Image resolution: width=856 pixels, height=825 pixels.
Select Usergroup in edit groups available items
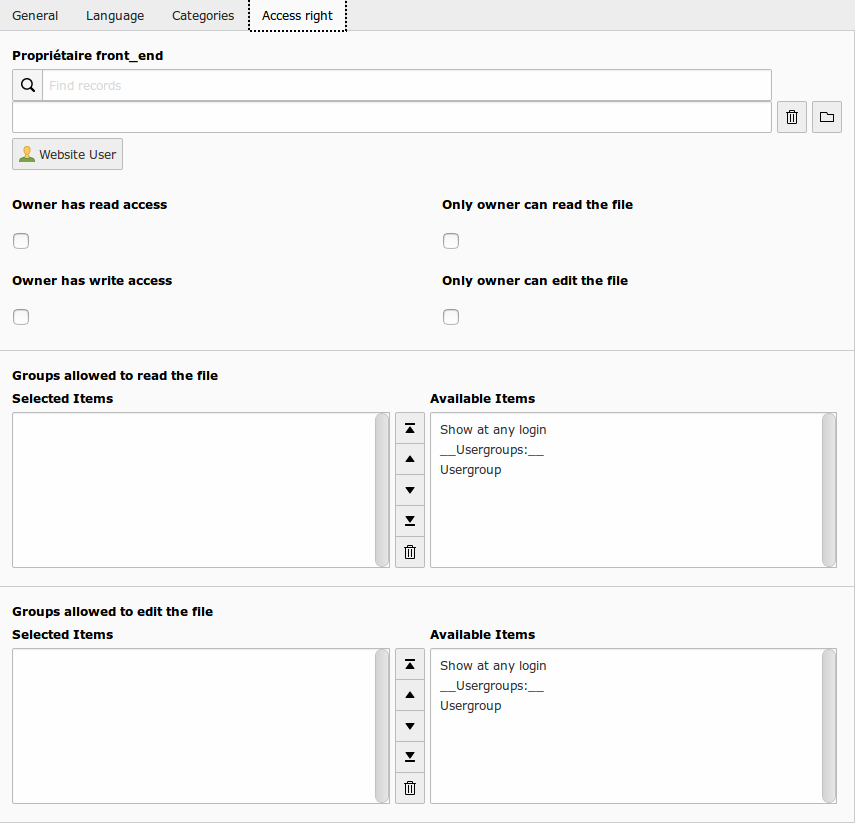pos(471,705)
